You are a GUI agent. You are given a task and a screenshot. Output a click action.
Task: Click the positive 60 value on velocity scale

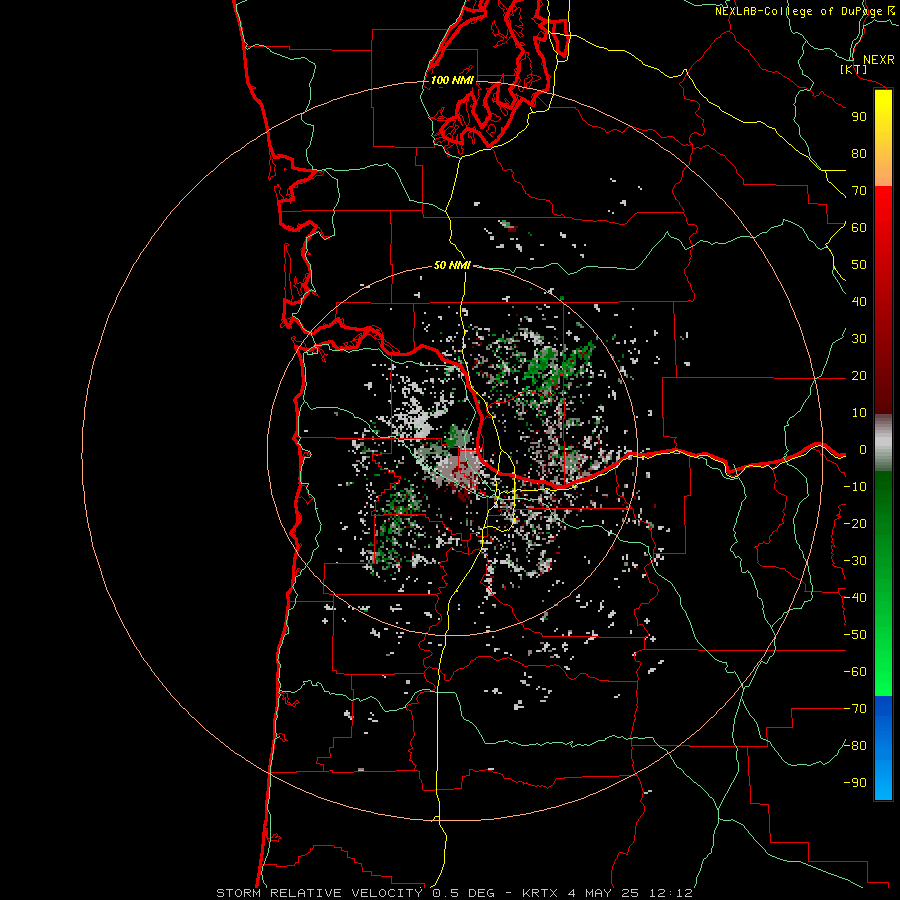click(x=859, y=228)
